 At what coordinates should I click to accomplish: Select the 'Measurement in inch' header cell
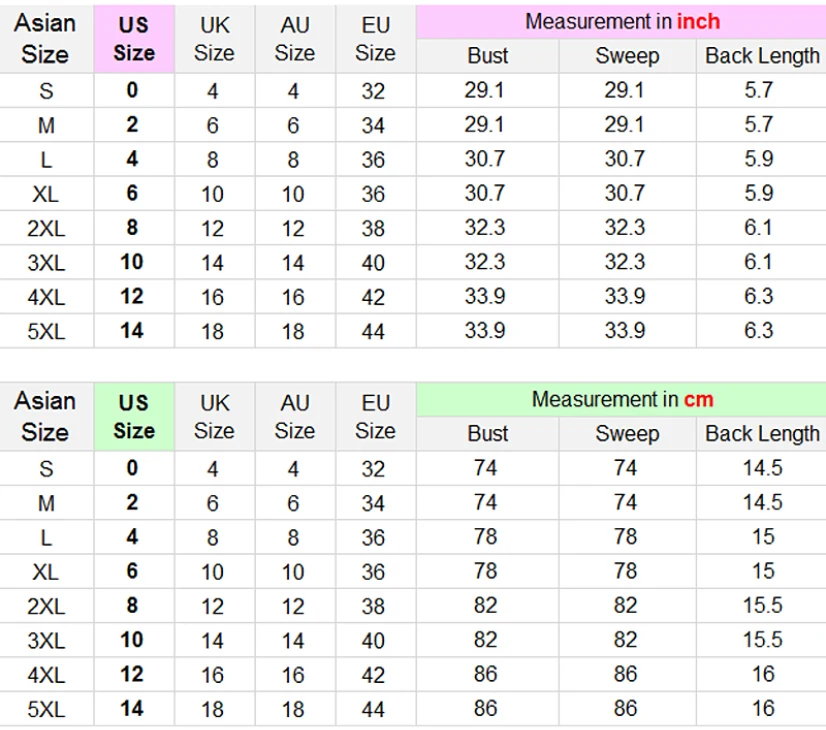click(x=621, y=22)
